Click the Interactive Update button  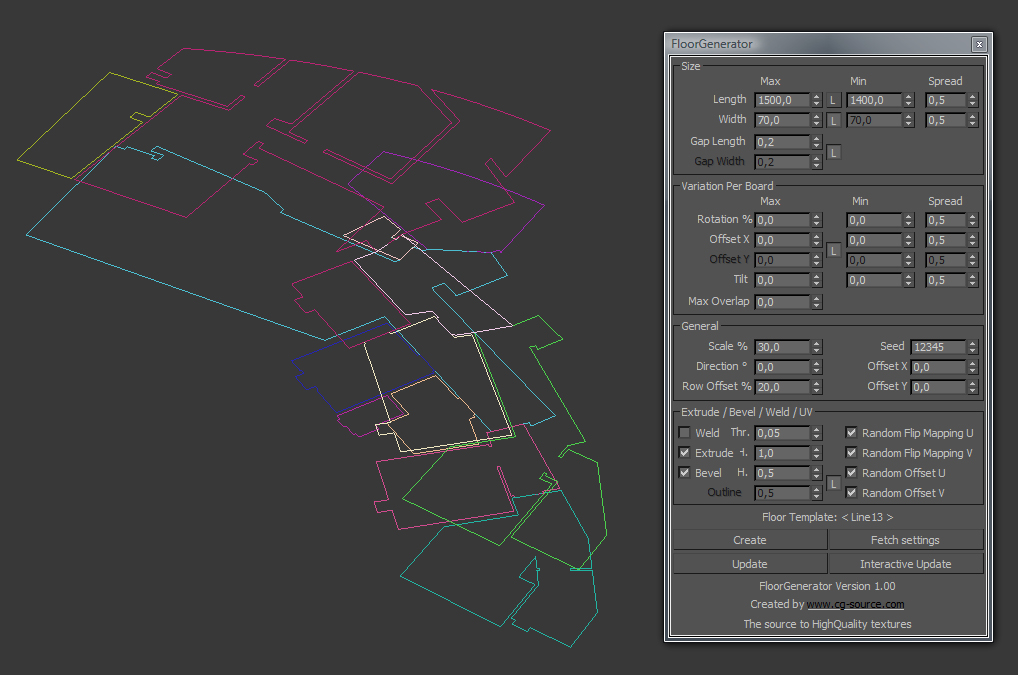point(906,564)
